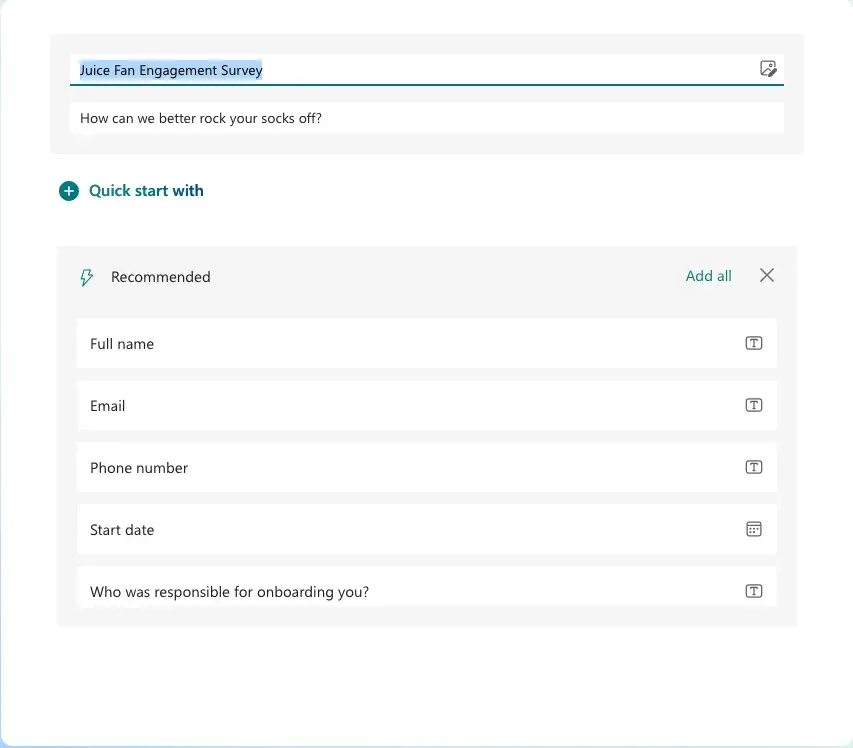Screen dimensions: 853x748
Task: Add the Phone number question
Action: [400, 467]
